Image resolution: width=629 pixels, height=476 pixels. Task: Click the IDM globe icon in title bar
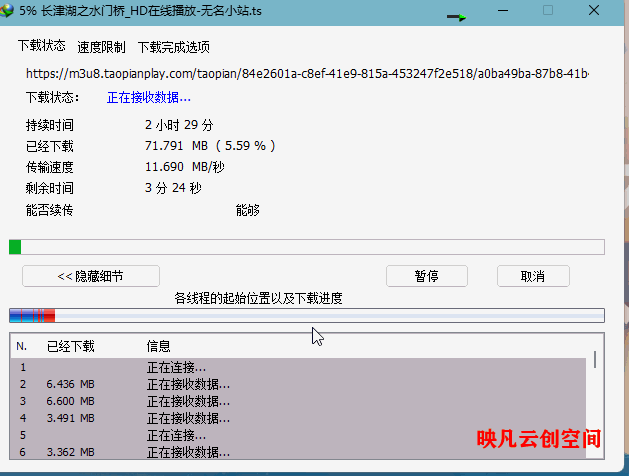tap(6, 11)
